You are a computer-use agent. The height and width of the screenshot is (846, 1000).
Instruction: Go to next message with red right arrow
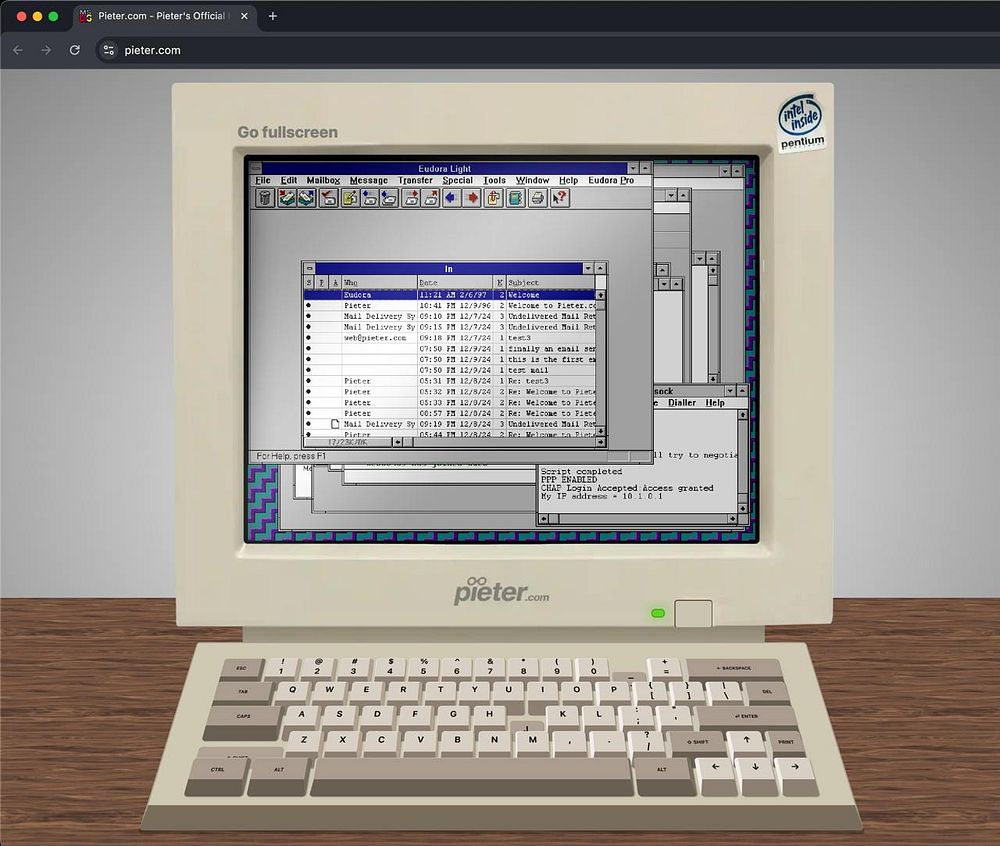(x=473, y=198)
